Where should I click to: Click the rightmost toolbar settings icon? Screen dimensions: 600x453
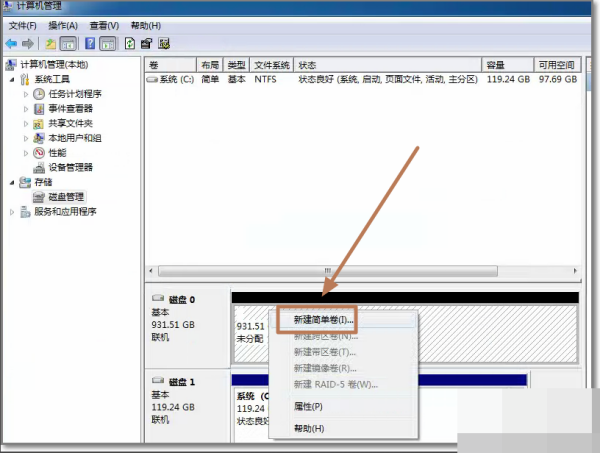pyautogui.click(x=164, y=44)
